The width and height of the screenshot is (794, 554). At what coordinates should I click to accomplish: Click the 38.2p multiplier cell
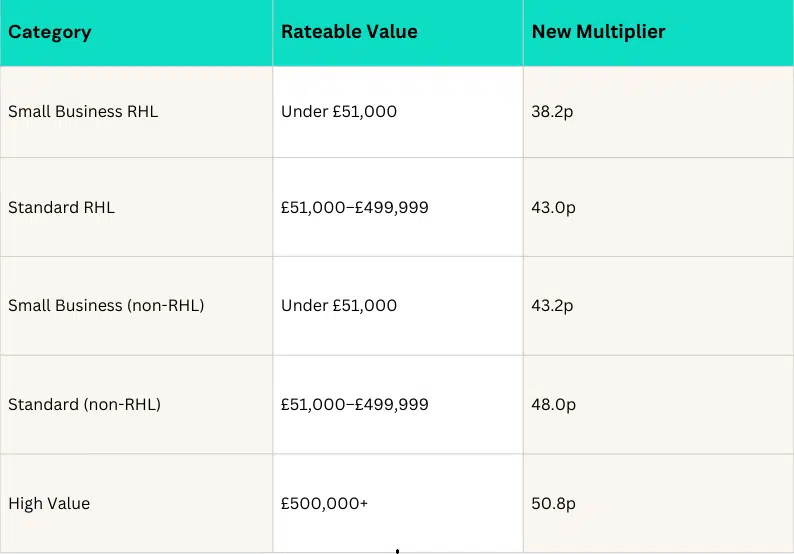[x=552, y=112]
